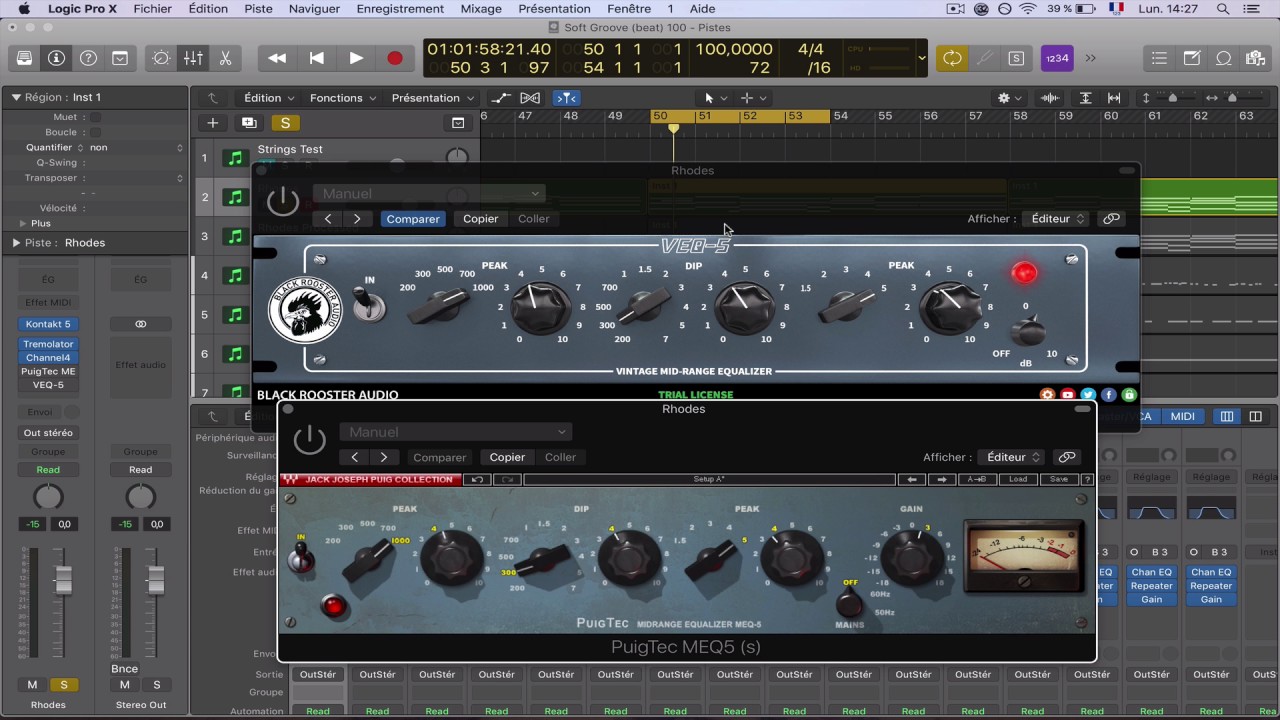Solo the Rhodes channel strip

(64, 685)
